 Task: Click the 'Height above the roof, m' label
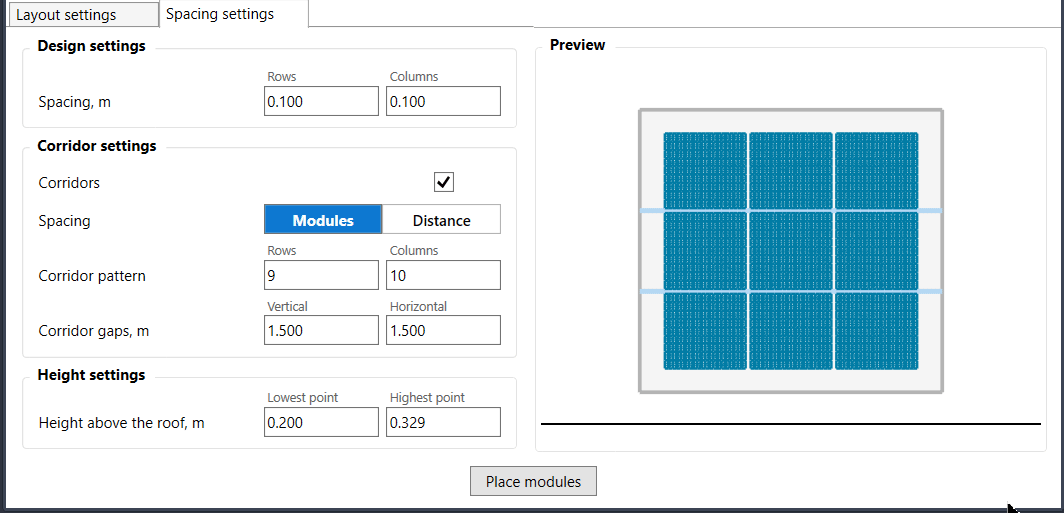(121, 423)
